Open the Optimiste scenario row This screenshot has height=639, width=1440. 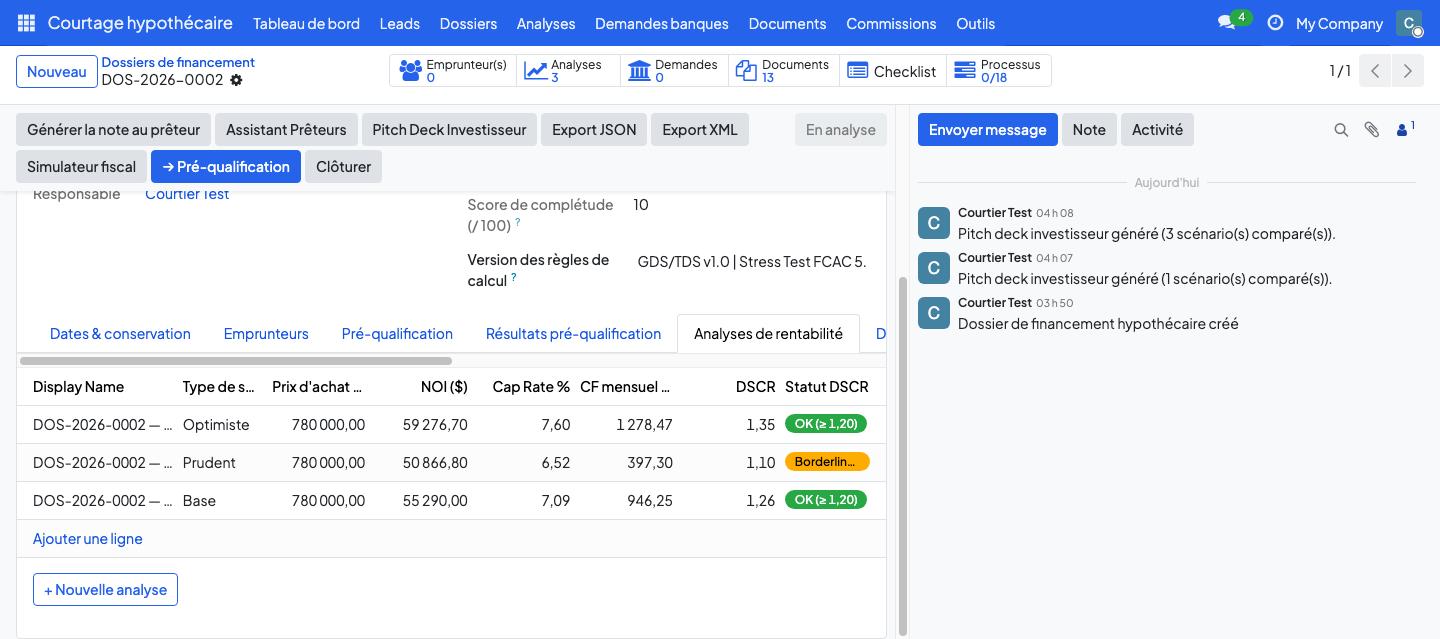(451, 425)
